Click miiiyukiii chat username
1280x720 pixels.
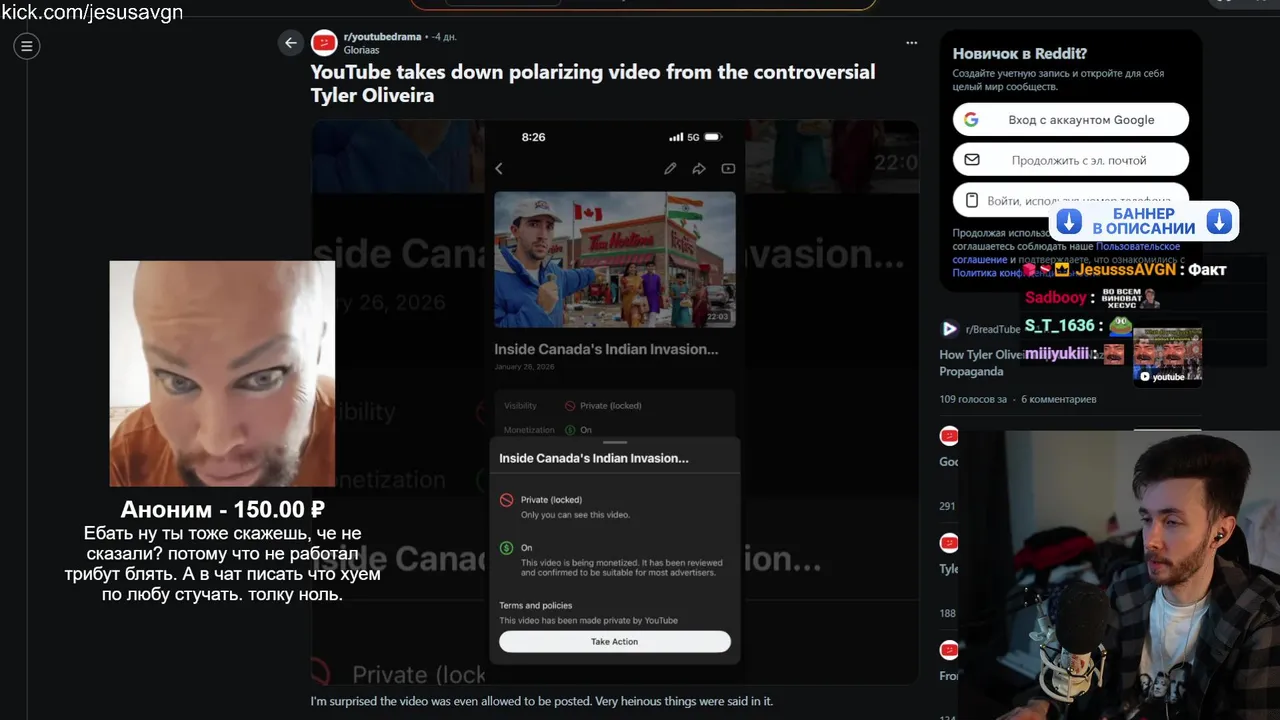pos(1059,354)
